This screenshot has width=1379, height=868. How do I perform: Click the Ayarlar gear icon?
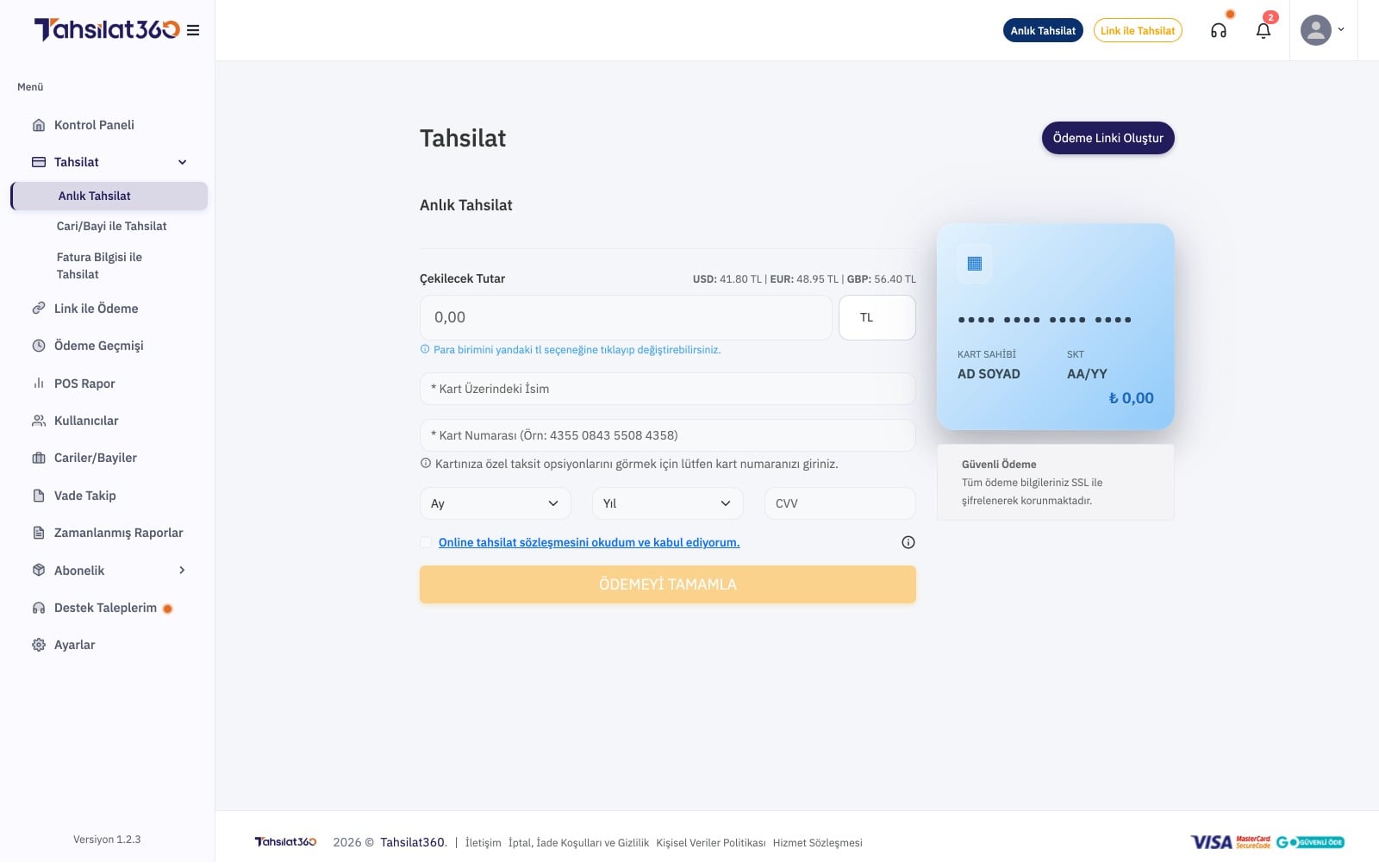click(x=39, y=645)
